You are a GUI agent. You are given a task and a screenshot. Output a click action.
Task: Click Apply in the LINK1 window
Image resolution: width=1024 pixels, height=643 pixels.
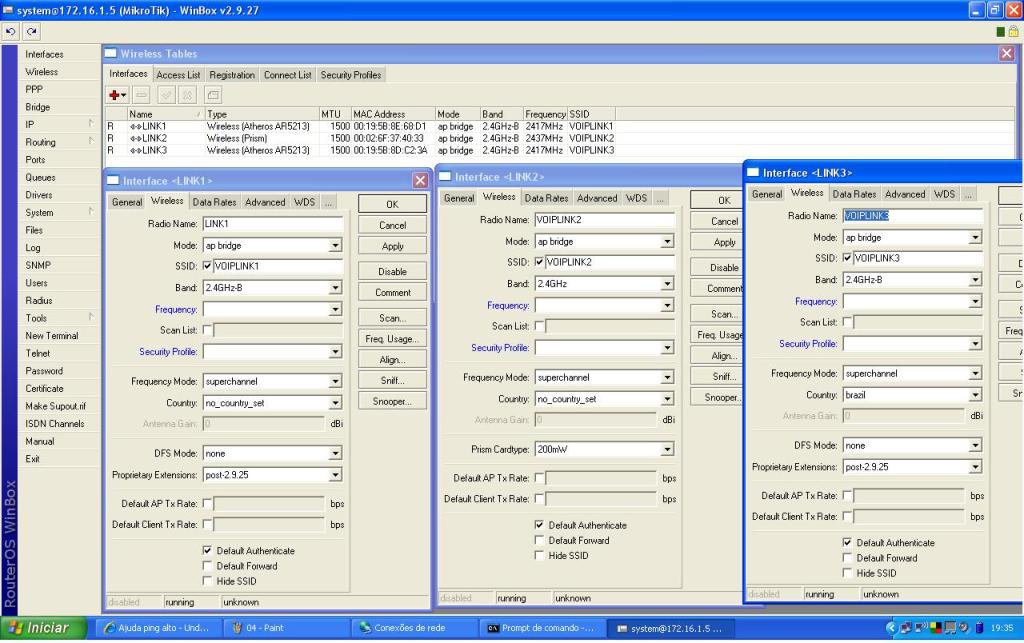click(392, 246)
